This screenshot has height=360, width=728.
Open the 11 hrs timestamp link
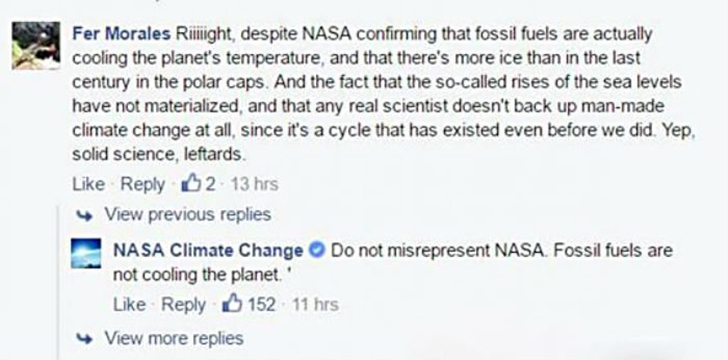tap(315, 305)
